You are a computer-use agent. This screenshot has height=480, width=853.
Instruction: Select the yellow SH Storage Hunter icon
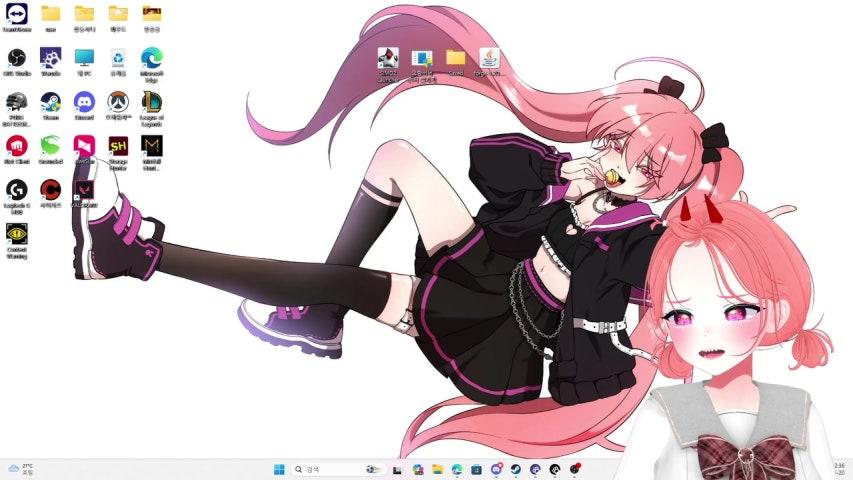(118, 146)
